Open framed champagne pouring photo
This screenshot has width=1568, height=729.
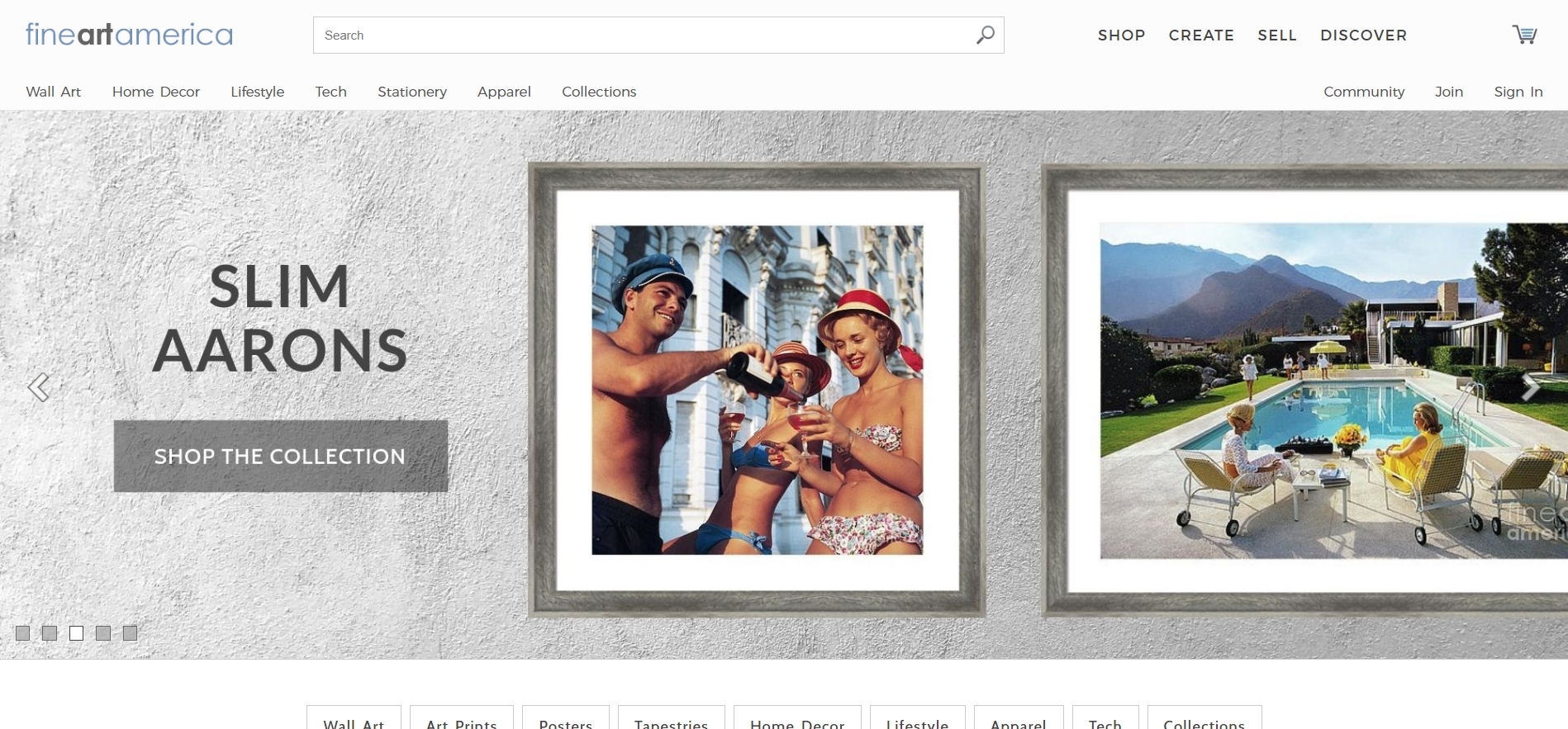[757, 390]
